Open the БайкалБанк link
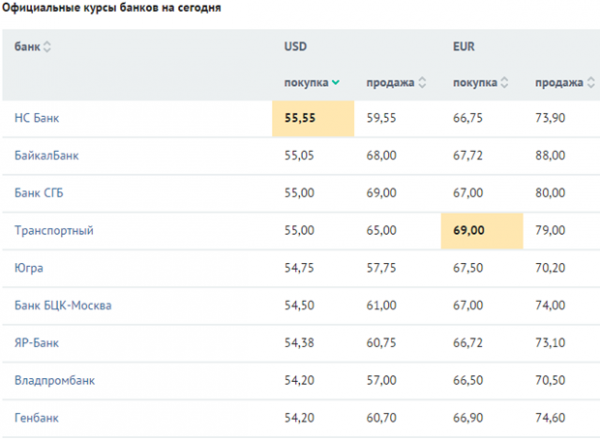 point(46,156)
